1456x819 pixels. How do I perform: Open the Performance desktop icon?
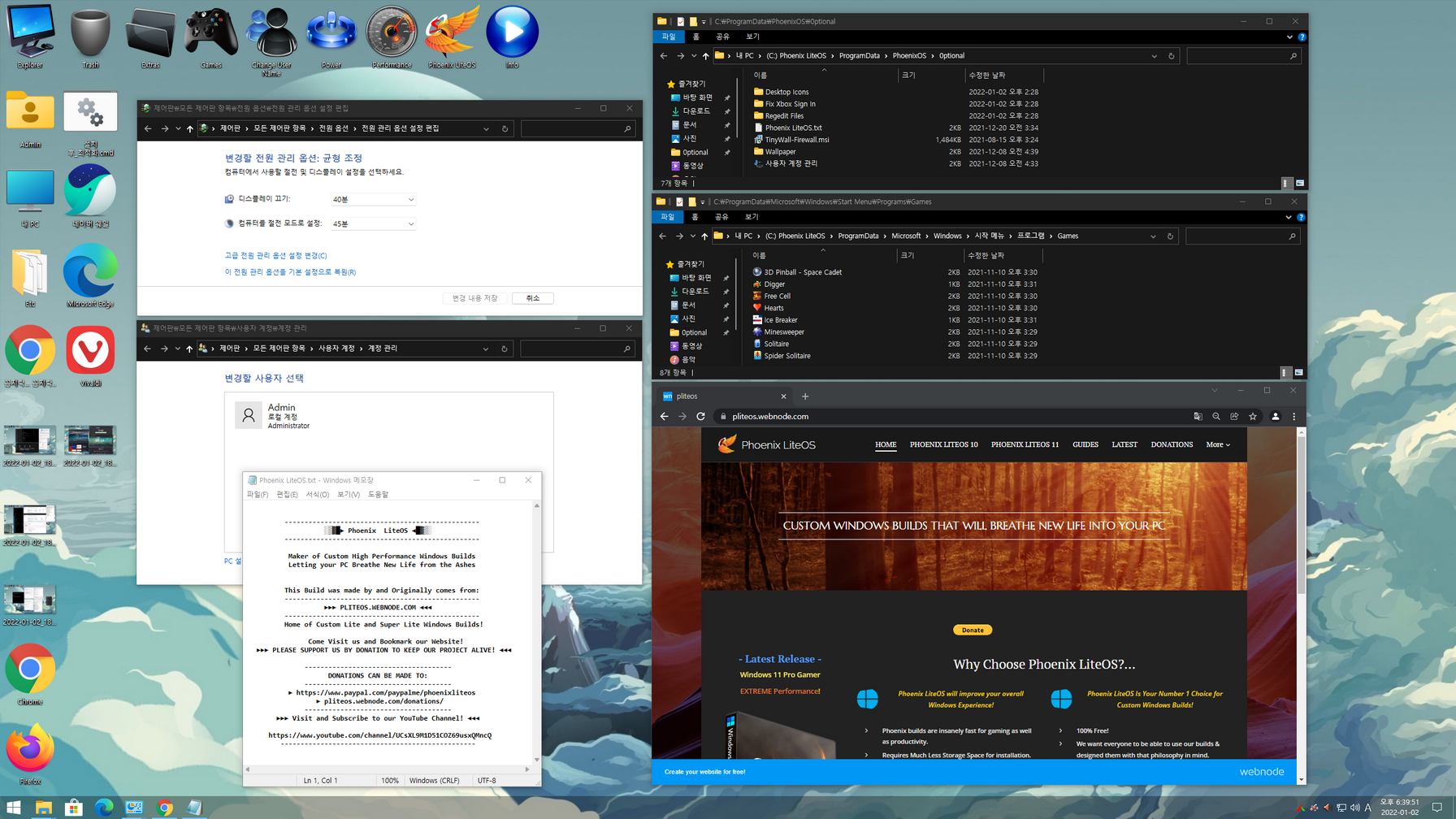pos(392,37)
